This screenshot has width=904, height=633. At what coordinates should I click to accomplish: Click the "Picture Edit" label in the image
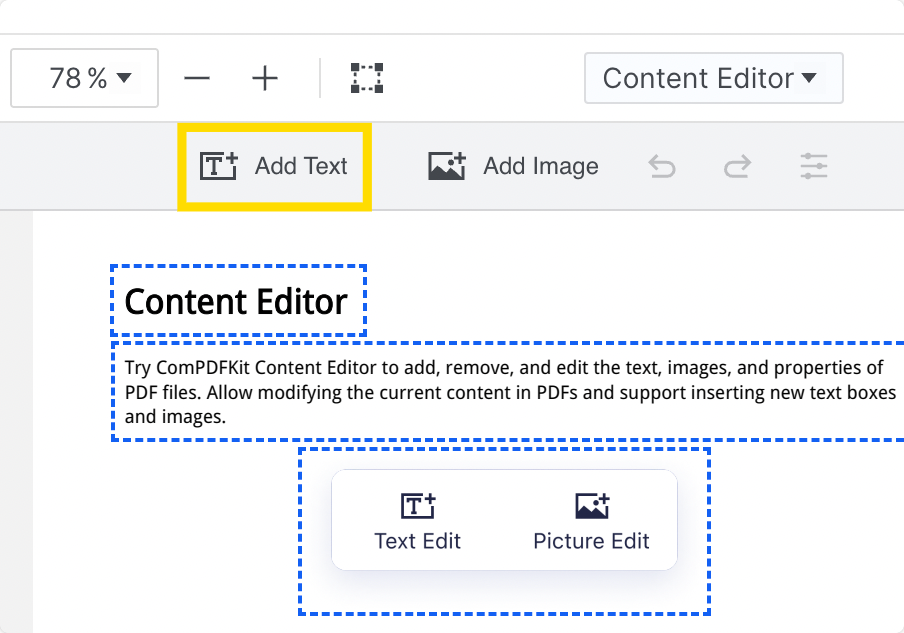[592, 541]
